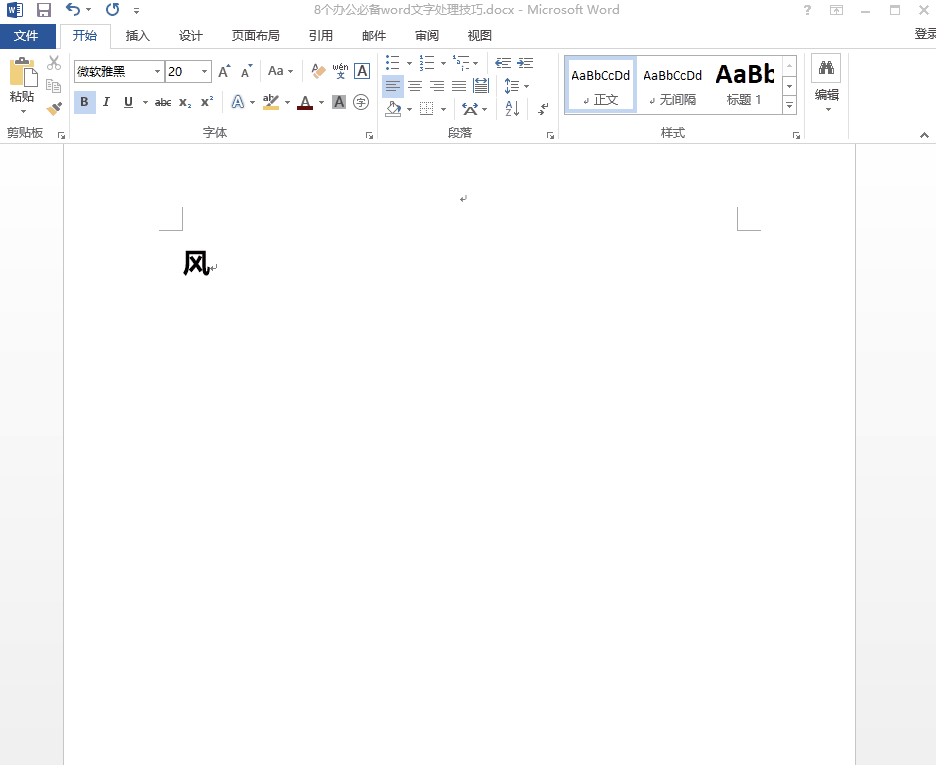Select the 标题 1 style thumbnail
Screen dimensions: 936x765
click(x=745, y=85)
